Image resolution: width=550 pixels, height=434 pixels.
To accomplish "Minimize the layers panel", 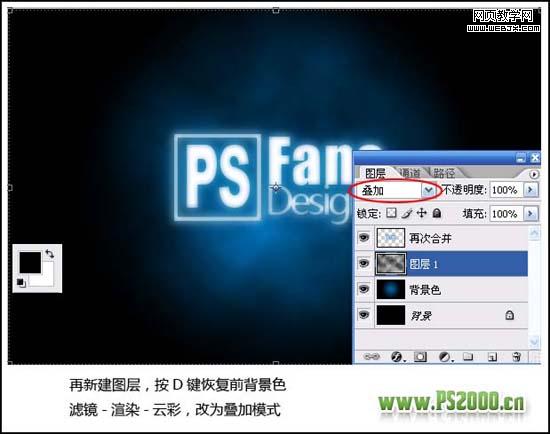I will [x=521, y=158].
